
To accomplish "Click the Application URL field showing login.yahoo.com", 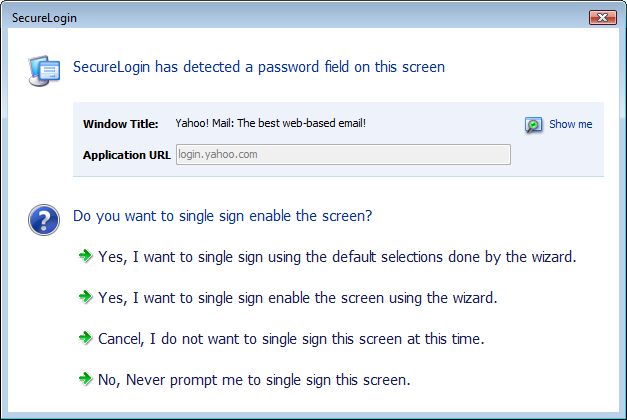I will click(x=342, y=155).
